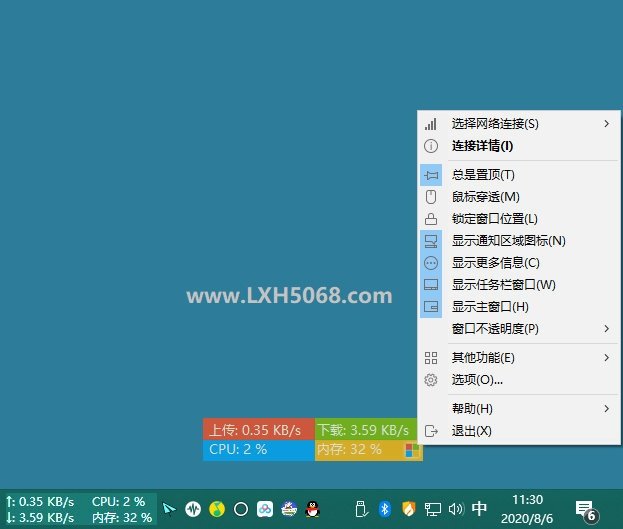Image resolution: width=623 pixels, height=529 pixels.
Task: Select 显示主窗口(H) entry
Action: click(519, 307)
